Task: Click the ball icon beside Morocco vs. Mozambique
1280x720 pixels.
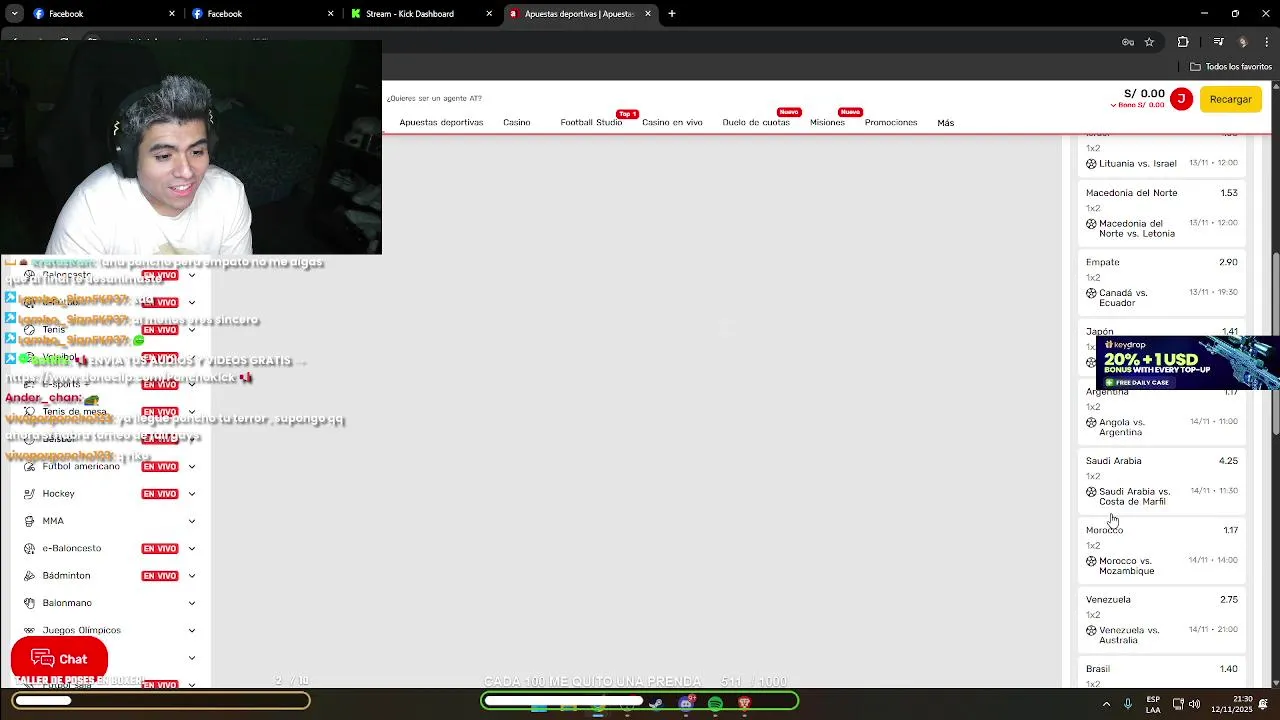Action: point(1091,561)
